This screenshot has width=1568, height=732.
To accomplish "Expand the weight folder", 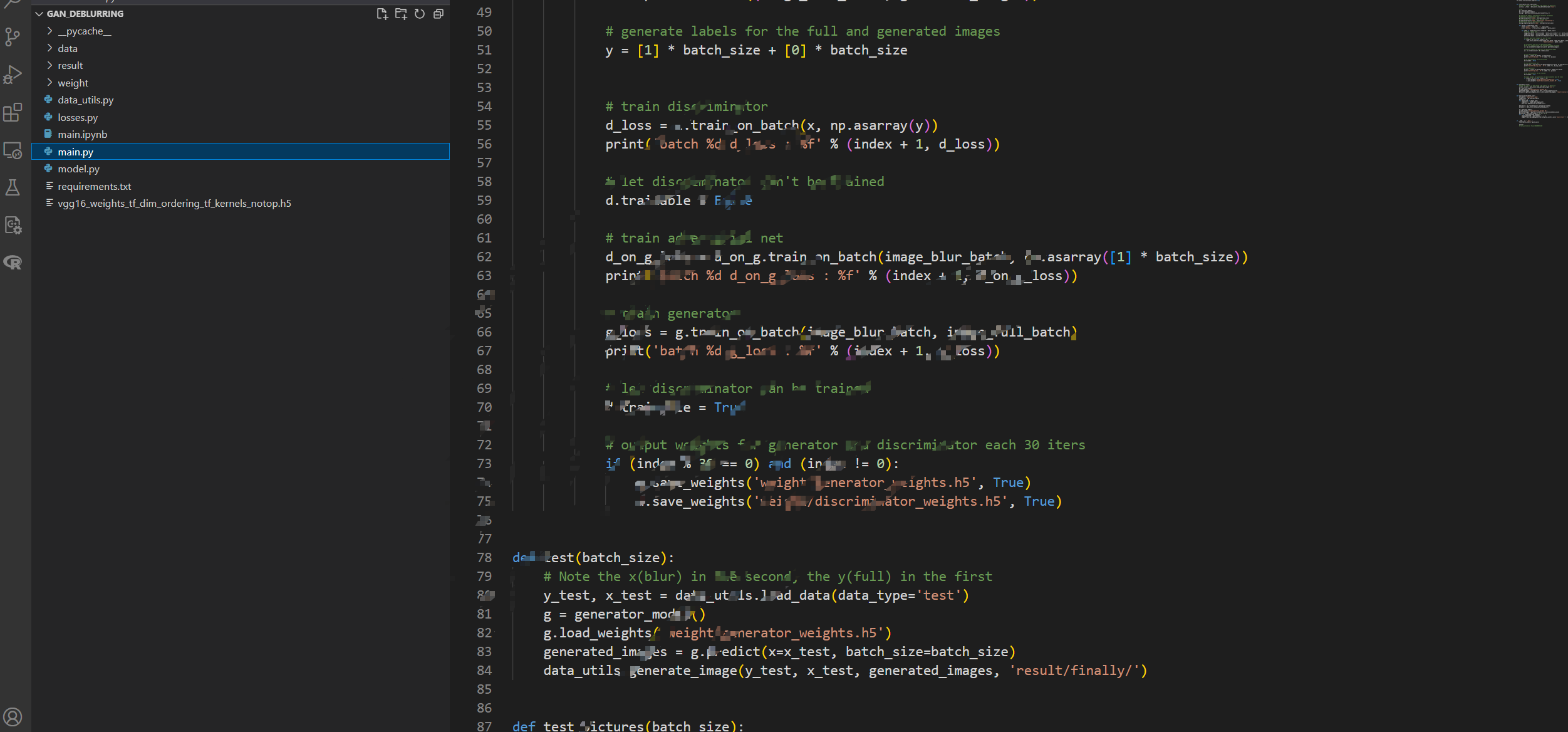I will pos(73,83).
